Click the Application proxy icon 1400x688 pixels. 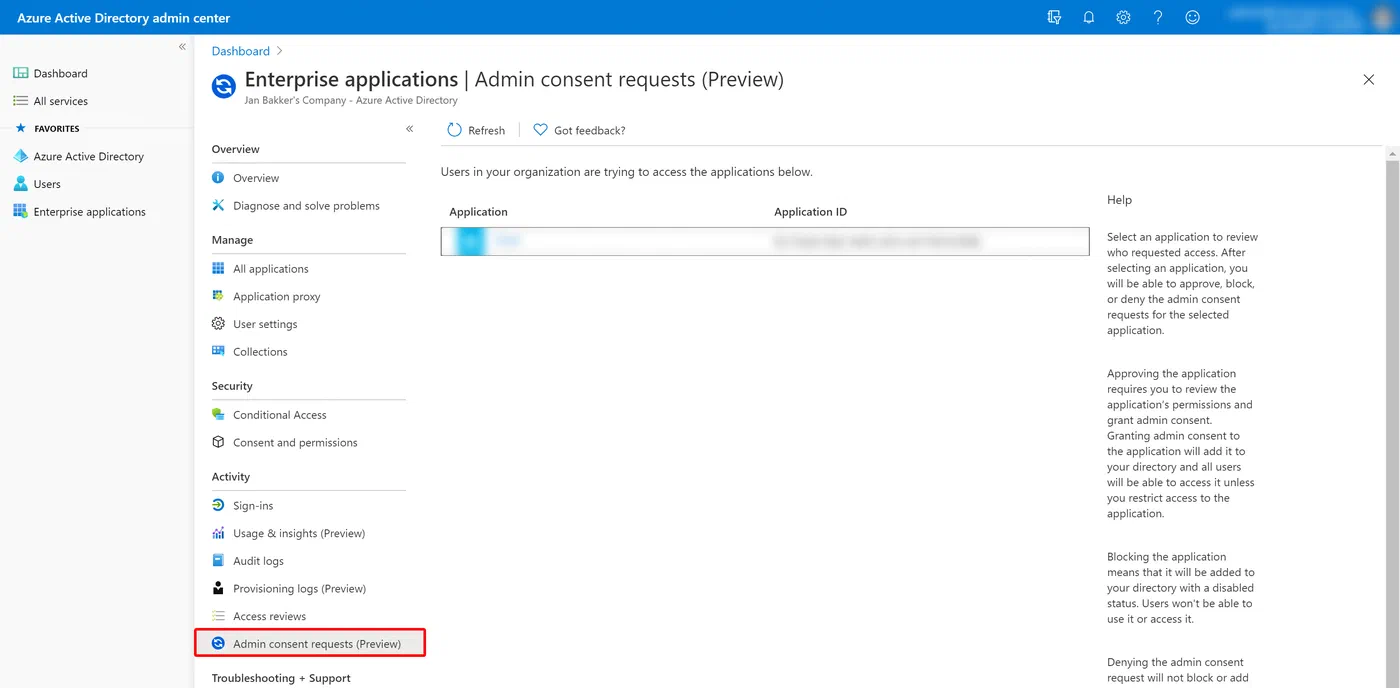click(x=218, y=296)
